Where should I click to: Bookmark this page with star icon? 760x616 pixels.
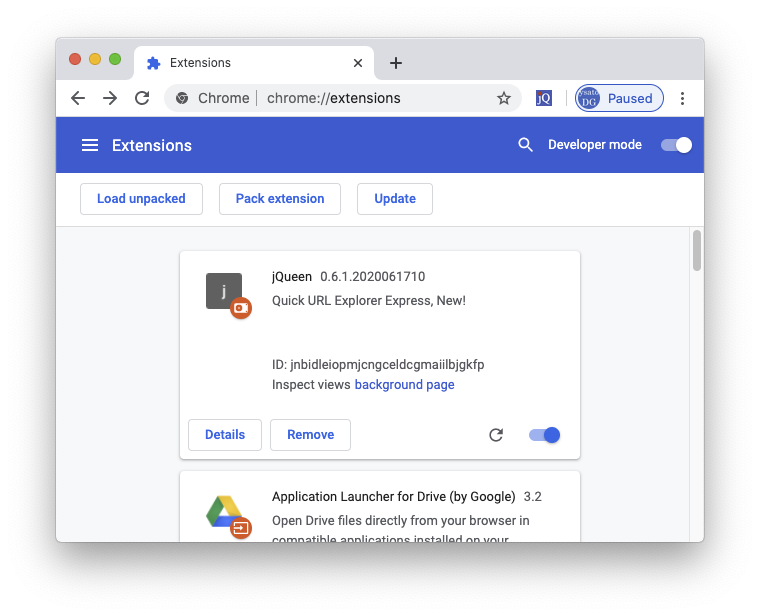point(504,98)
